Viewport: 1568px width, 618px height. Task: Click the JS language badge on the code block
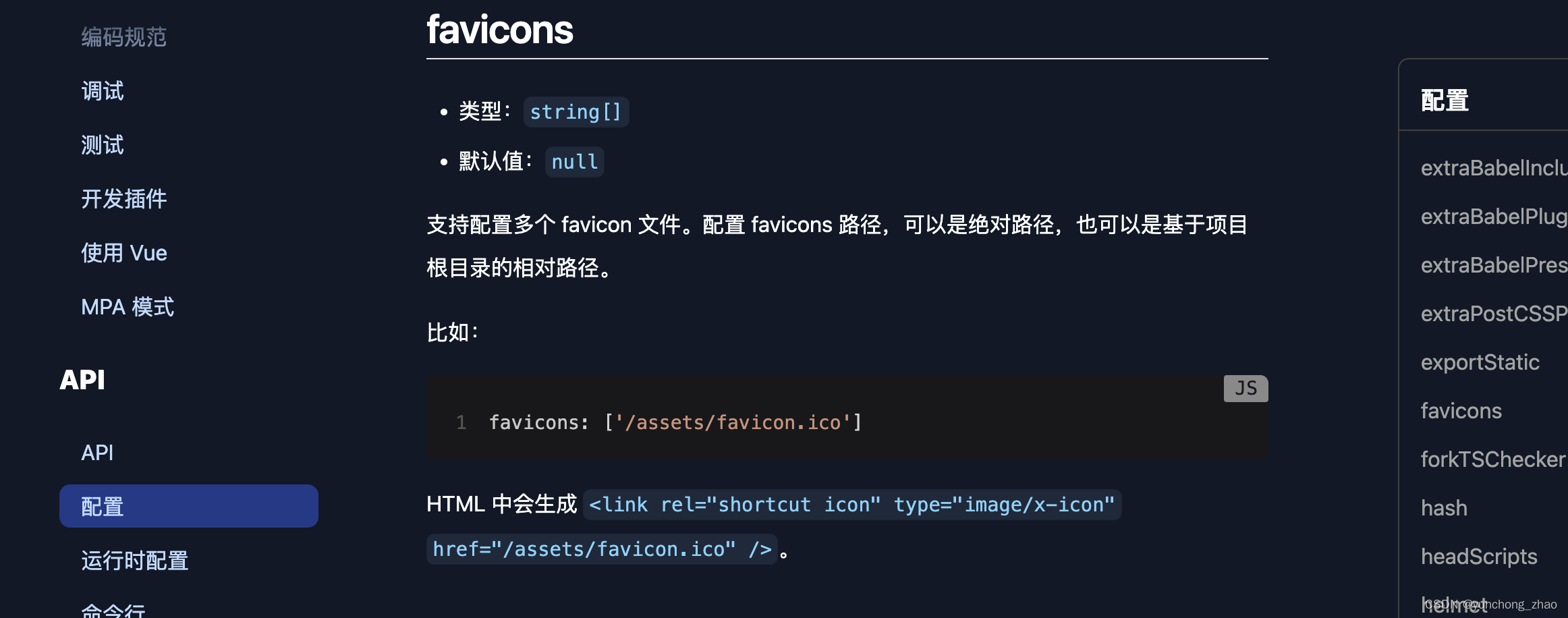click(x=1245, y=388)
